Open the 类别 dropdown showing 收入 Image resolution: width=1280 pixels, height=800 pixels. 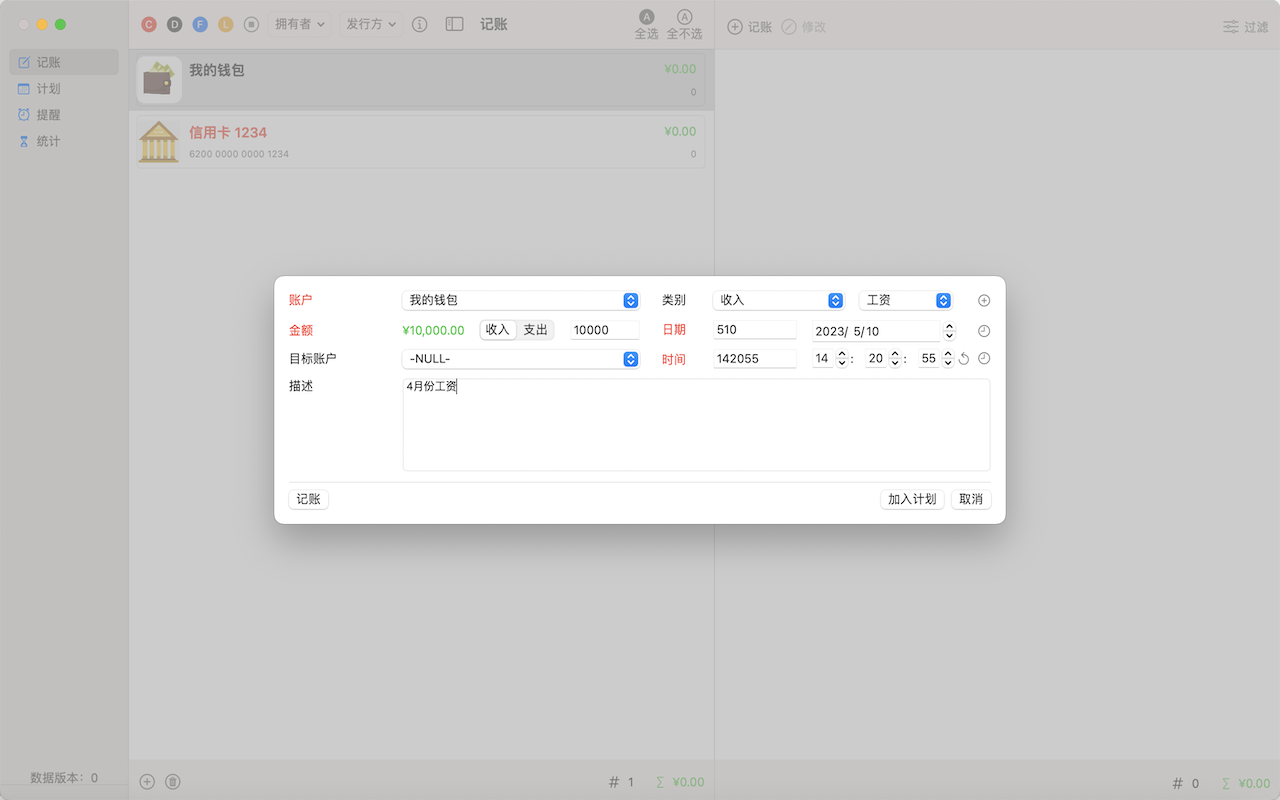click(x=779, y=300)
